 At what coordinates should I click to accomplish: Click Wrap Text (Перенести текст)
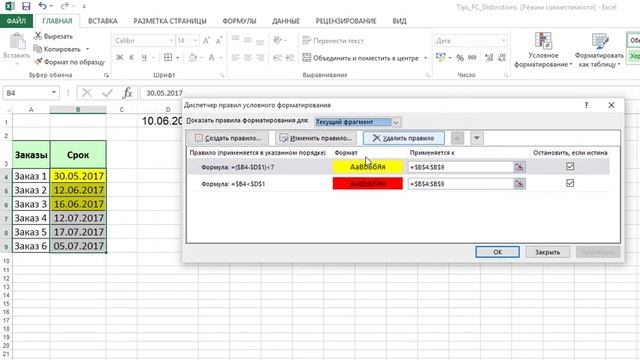(x=333, y=40)
